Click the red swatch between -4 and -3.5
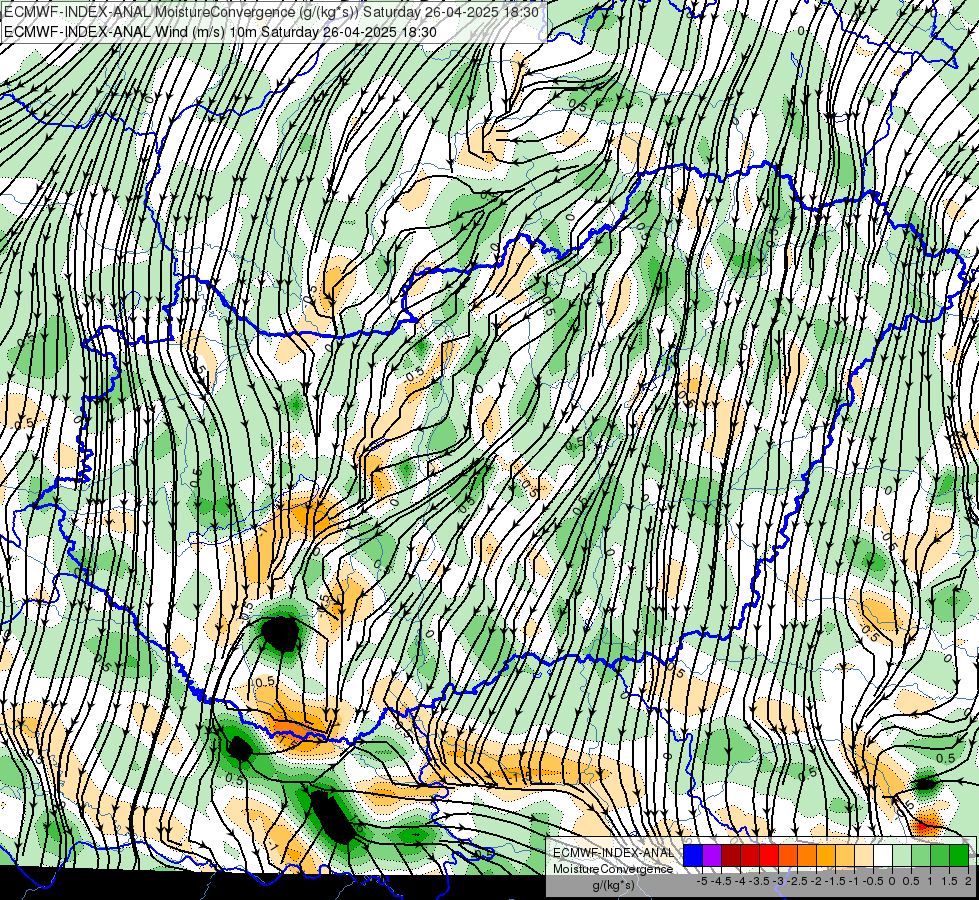 coord(750,855)
